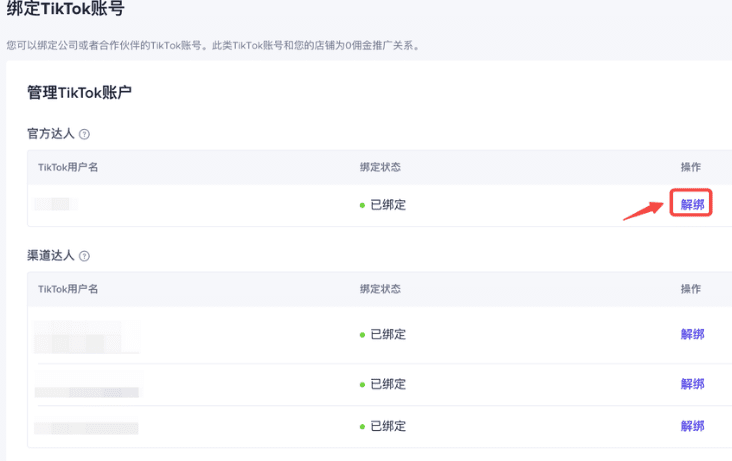The width and height of the screenshot is (732, 461).
Task: Select the blurred 官方达人 username
Action: pyautogui.click(x=56, y=204)
